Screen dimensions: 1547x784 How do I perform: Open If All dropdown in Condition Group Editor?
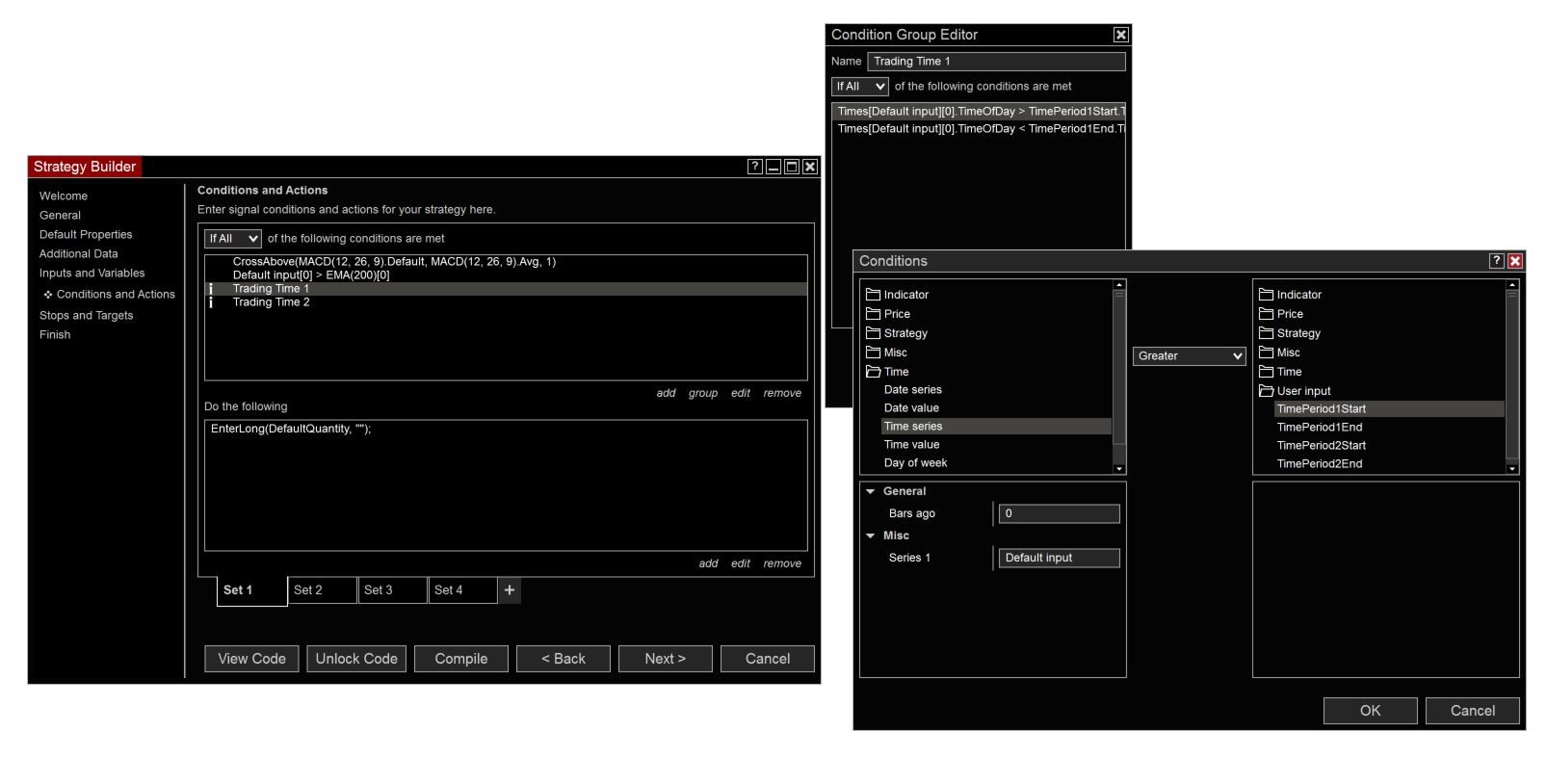[860, 87]
